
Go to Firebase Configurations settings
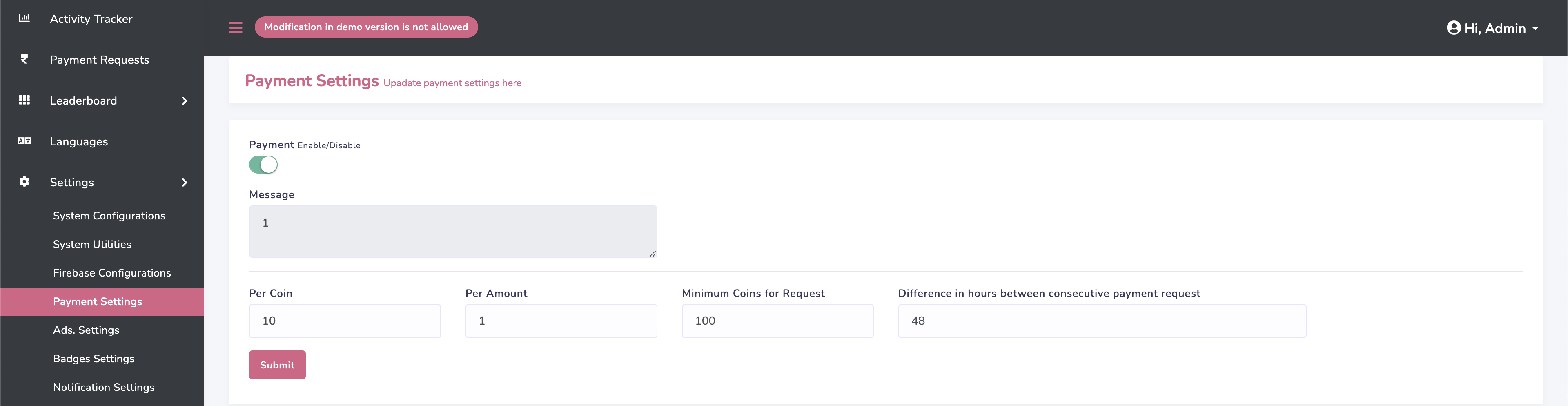coord(112,273)
